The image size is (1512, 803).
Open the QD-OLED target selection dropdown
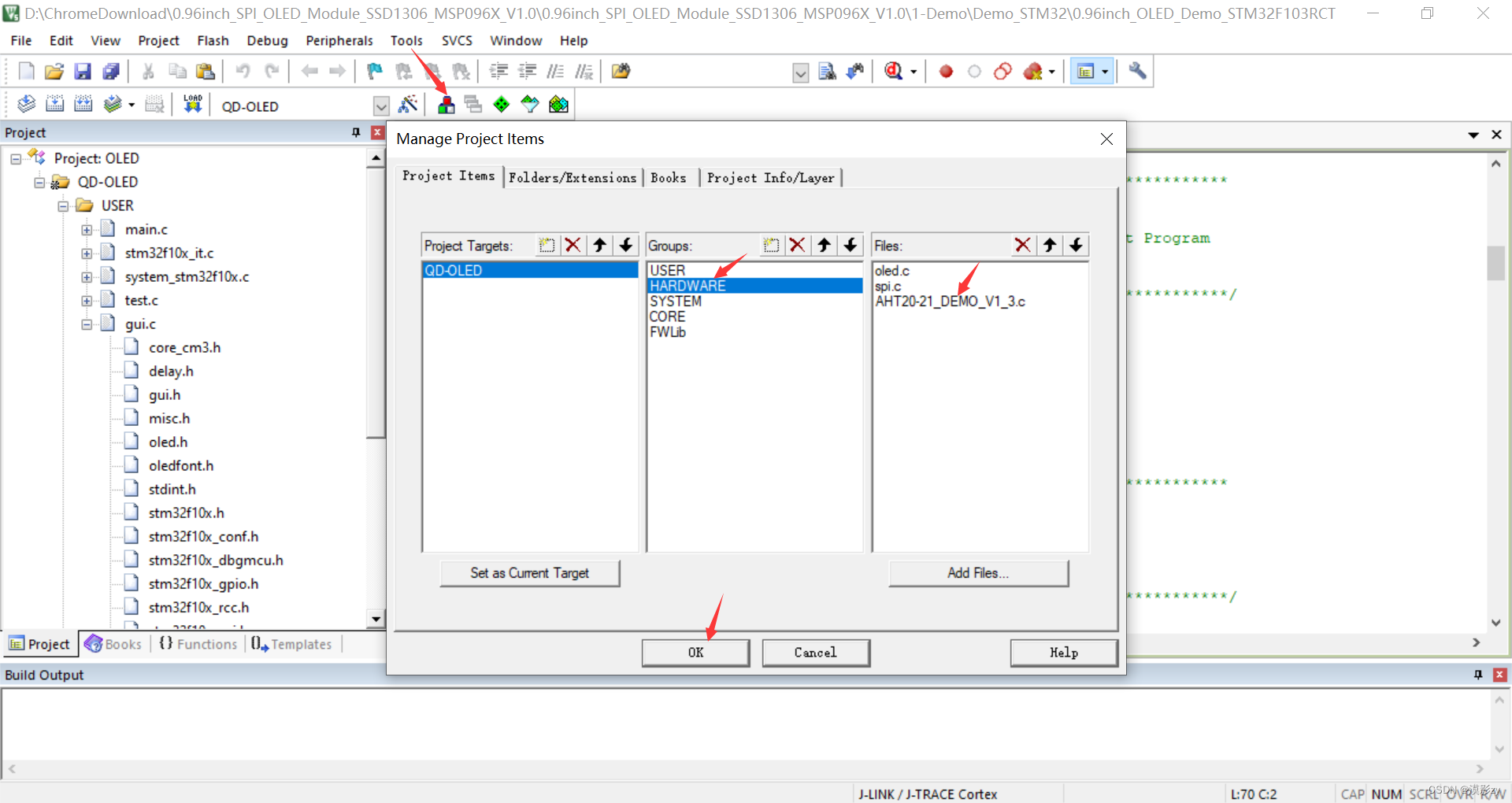click(x=381, y=106)
